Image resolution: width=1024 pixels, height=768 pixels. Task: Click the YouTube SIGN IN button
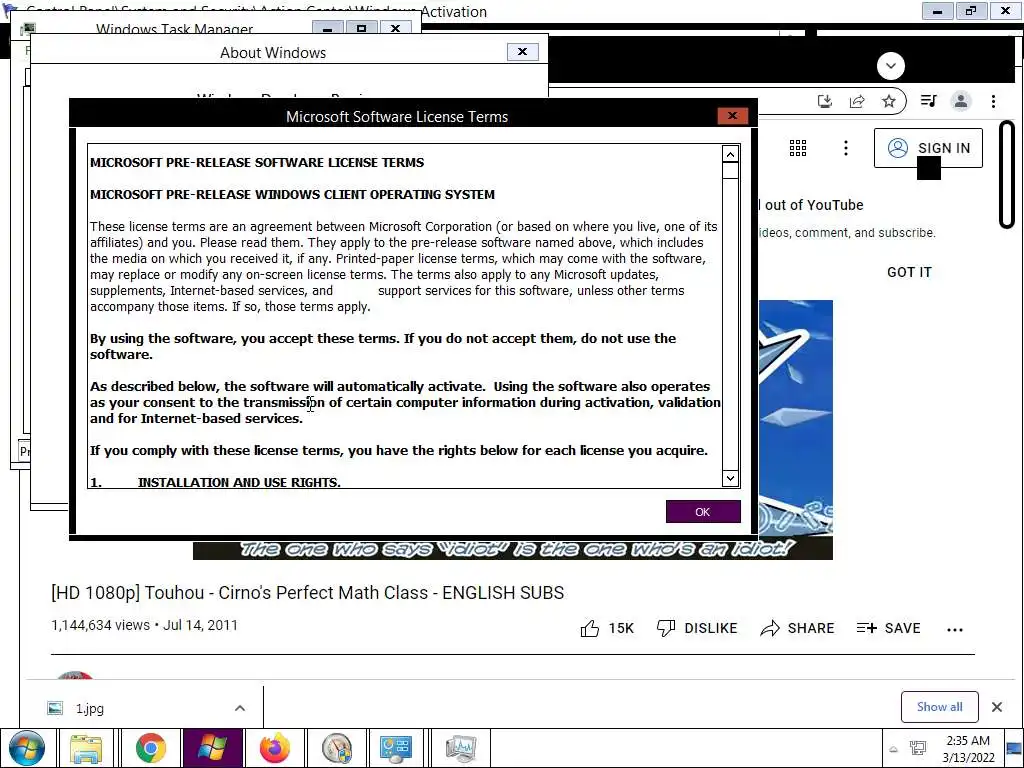[928, 148]
